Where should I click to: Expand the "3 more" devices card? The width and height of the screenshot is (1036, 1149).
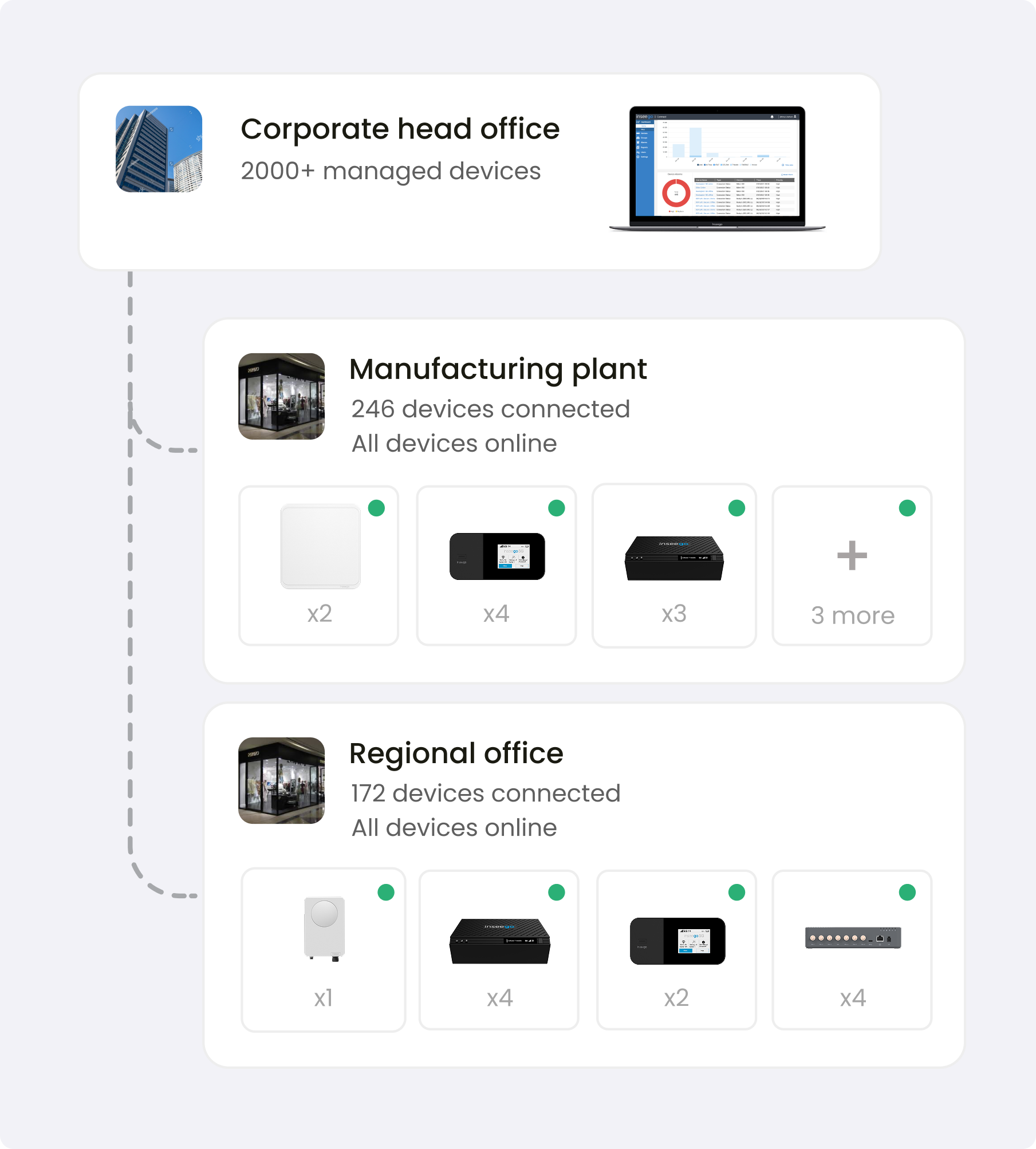point(852,615)
